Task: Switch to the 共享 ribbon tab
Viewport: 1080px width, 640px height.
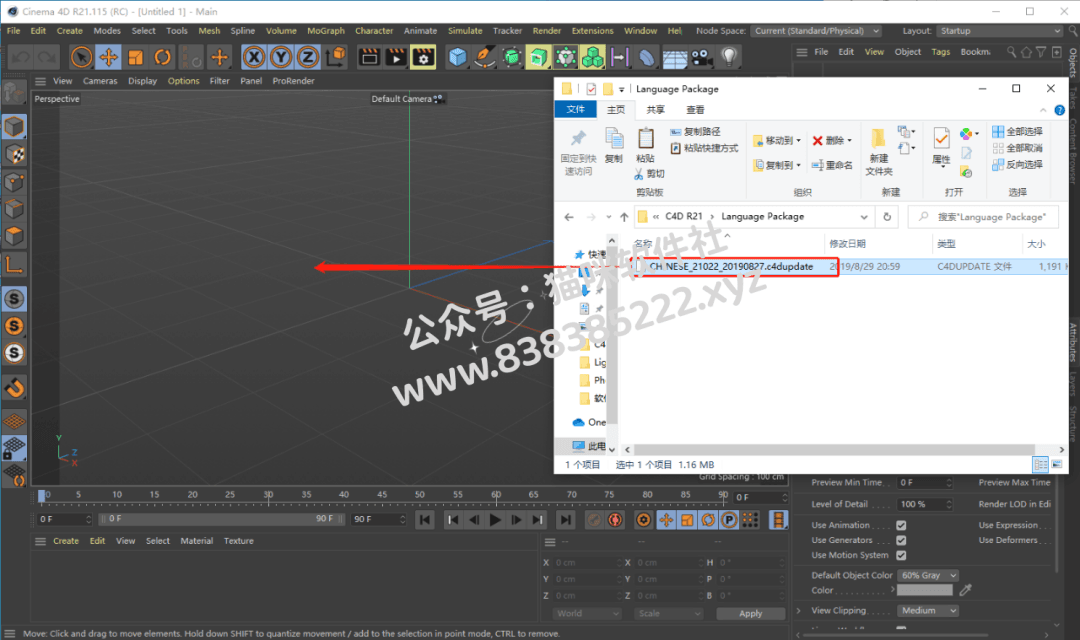Action: coord(656,110)
